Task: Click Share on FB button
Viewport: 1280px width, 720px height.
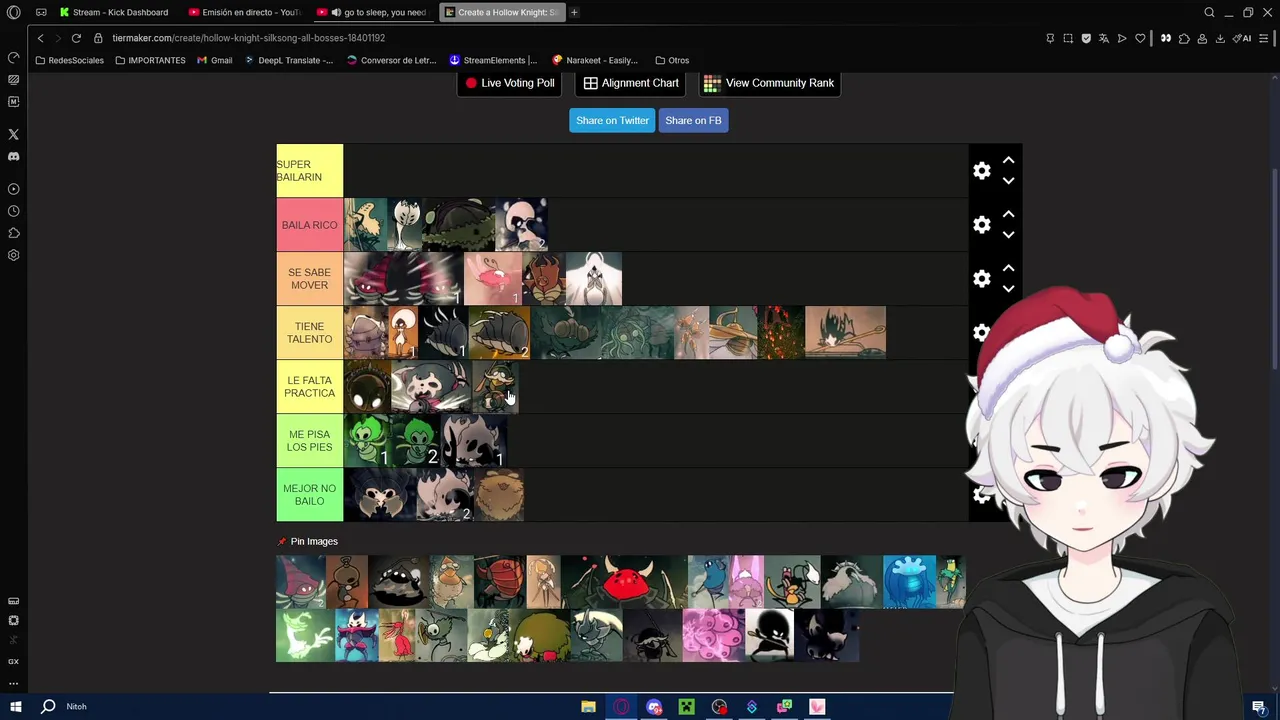Action: point(693,120)
